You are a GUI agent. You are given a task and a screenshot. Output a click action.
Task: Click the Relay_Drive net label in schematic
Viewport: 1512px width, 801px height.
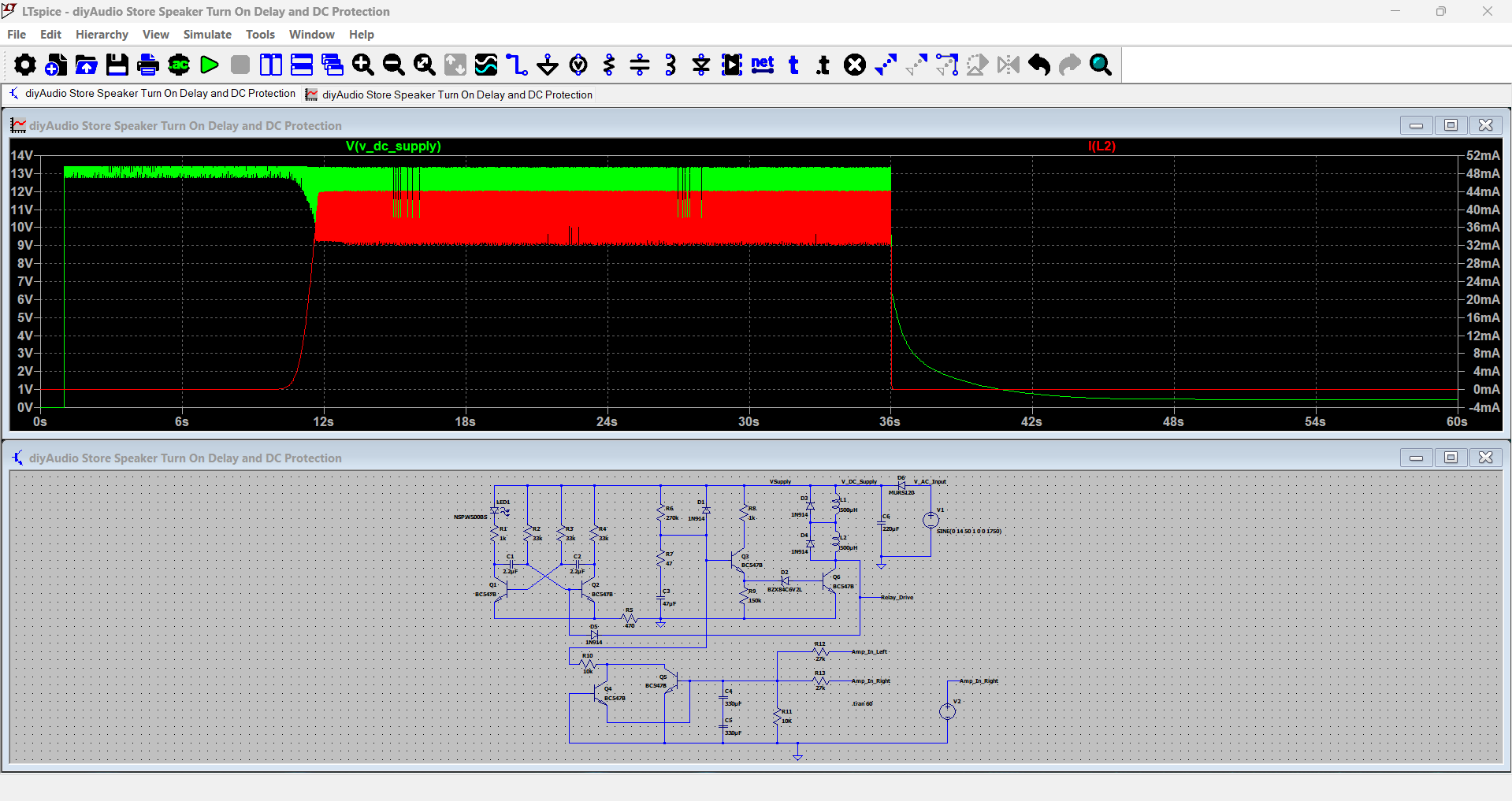pos(897,598)
